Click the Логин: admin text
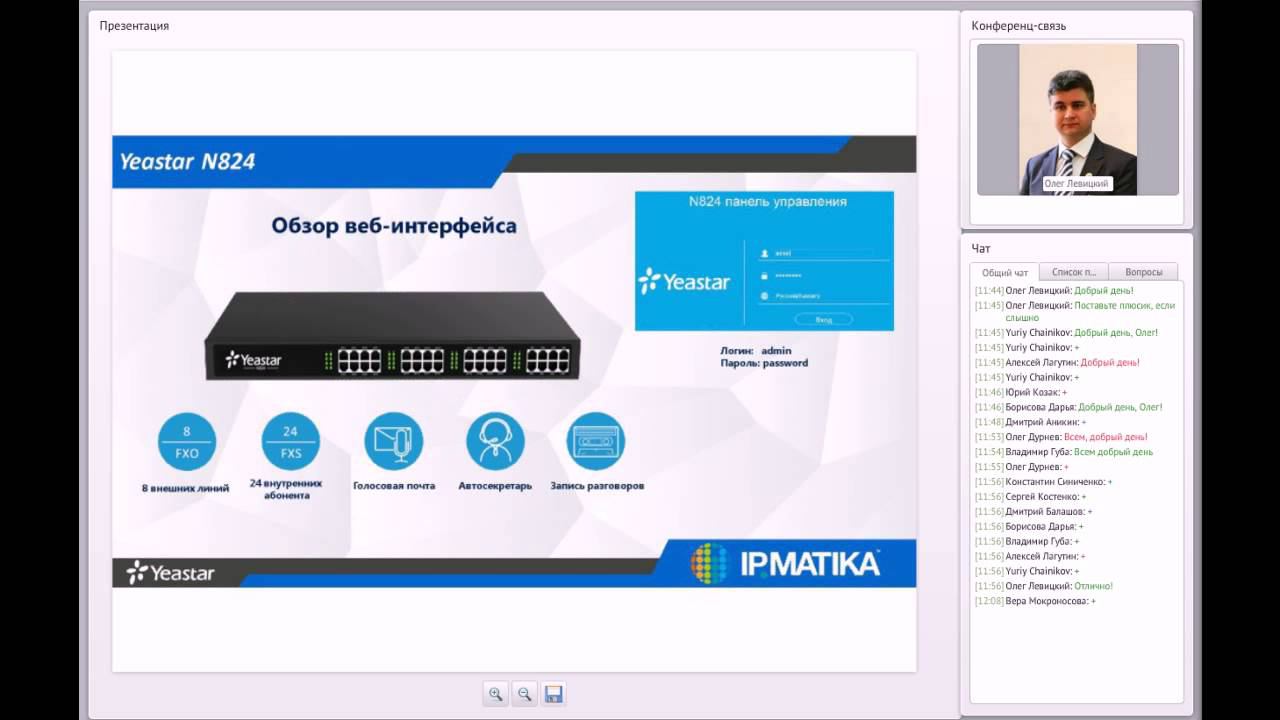Screen dimensions: 1280x720 coord(755,351)
